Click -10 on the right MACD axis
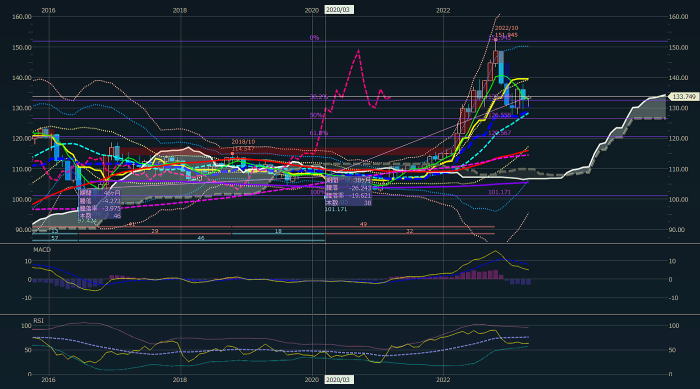This screenshot has width=700, height=389. coord(674,298)
